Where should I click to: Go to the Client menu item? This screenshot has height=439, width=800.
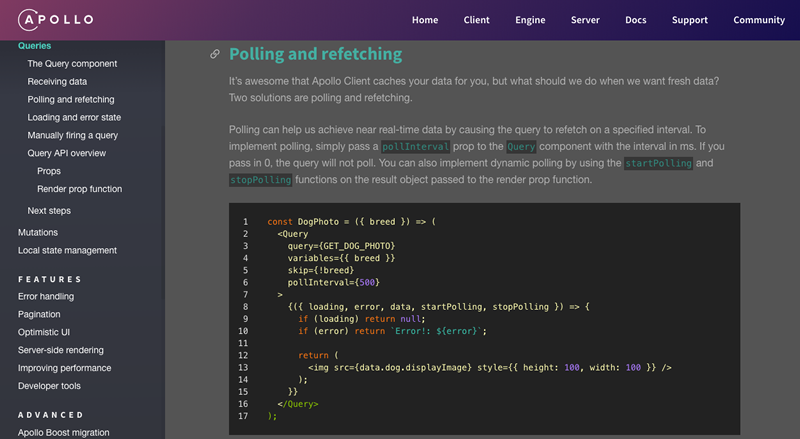point(477,20)
